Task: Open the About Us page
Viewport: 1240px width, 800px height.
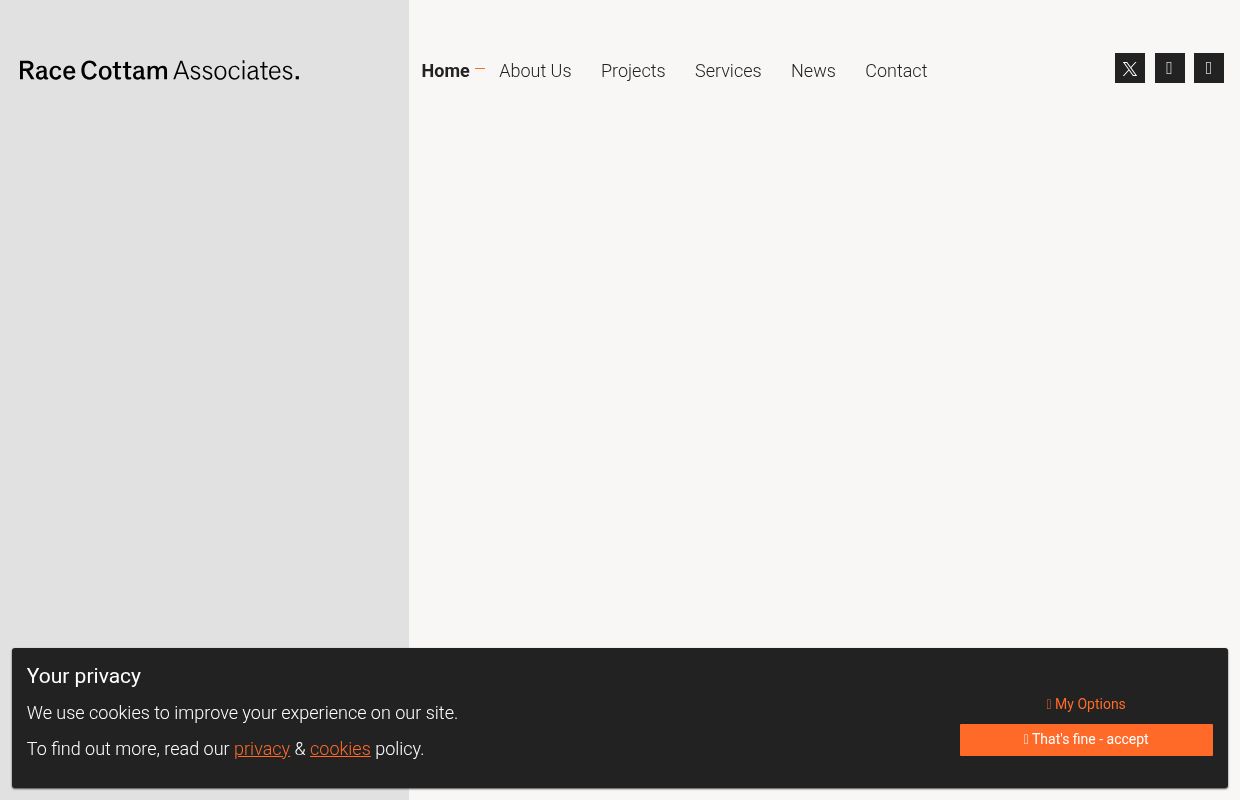Action: click(535, 71)
